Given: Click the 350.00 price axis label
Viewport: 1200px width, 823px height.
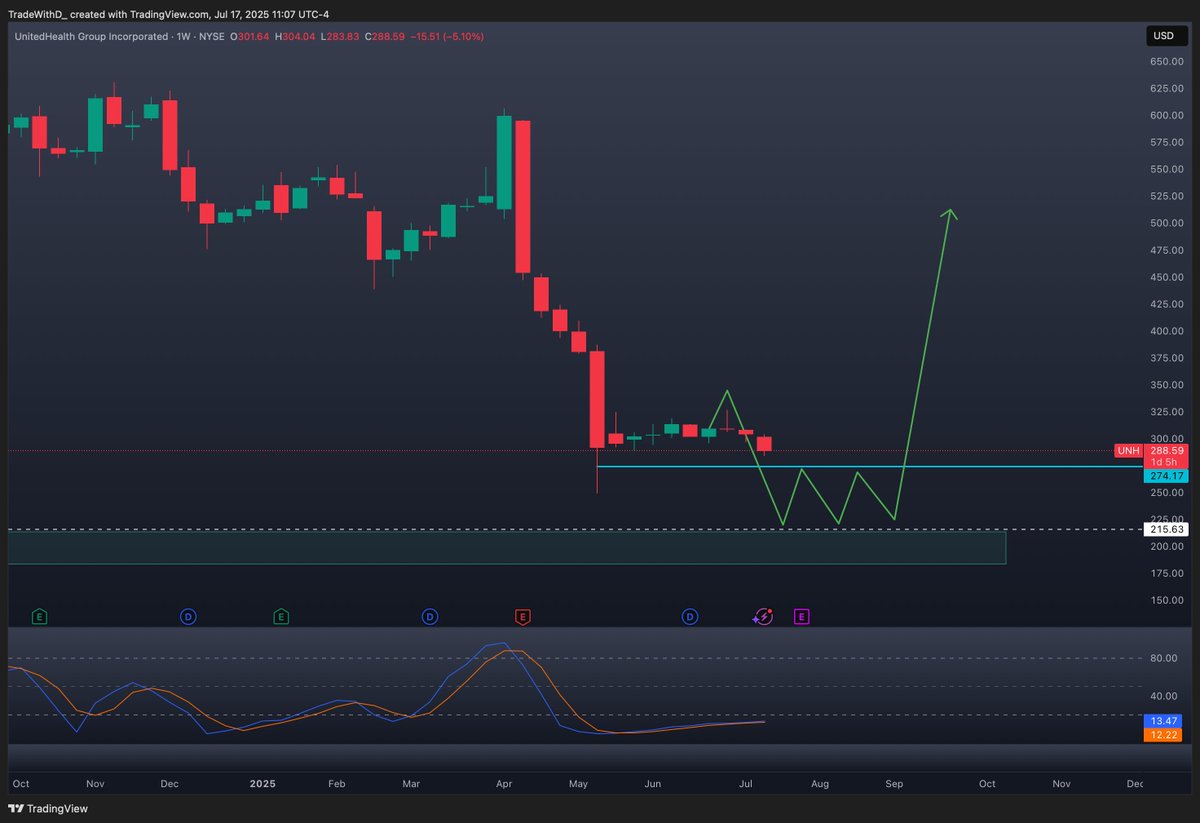Looking at the screenshot, I should click(1166, 385).
